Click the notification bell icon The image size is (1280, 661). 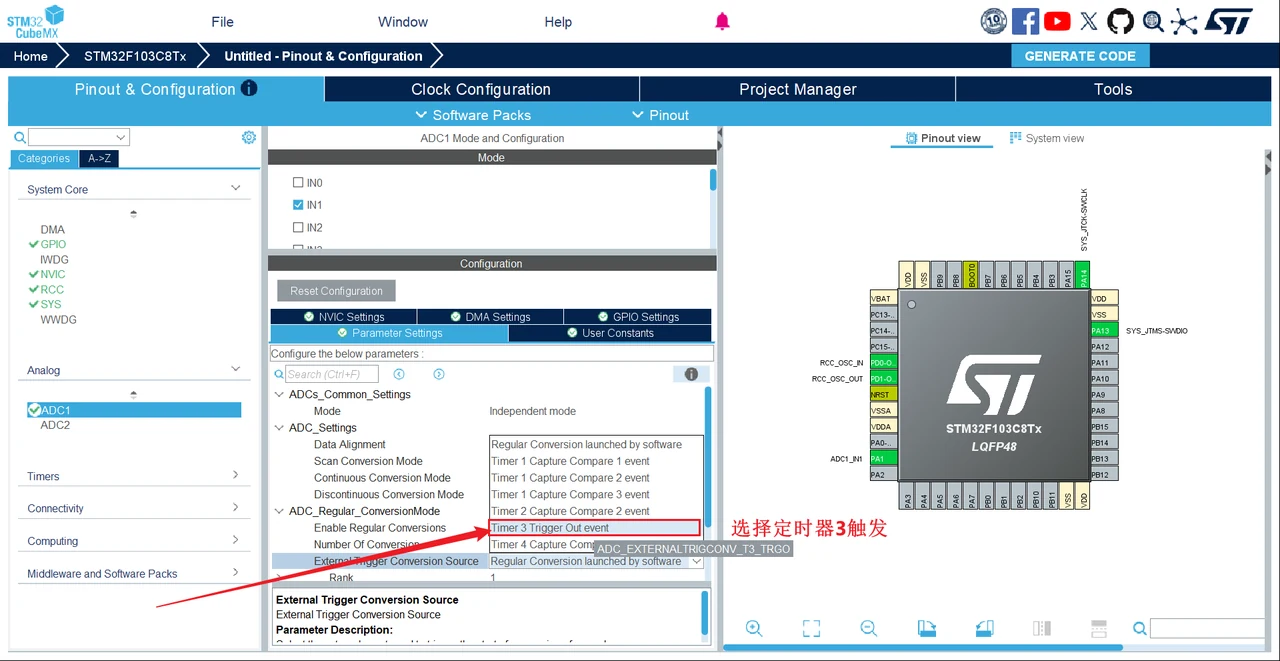pos(722,21)
